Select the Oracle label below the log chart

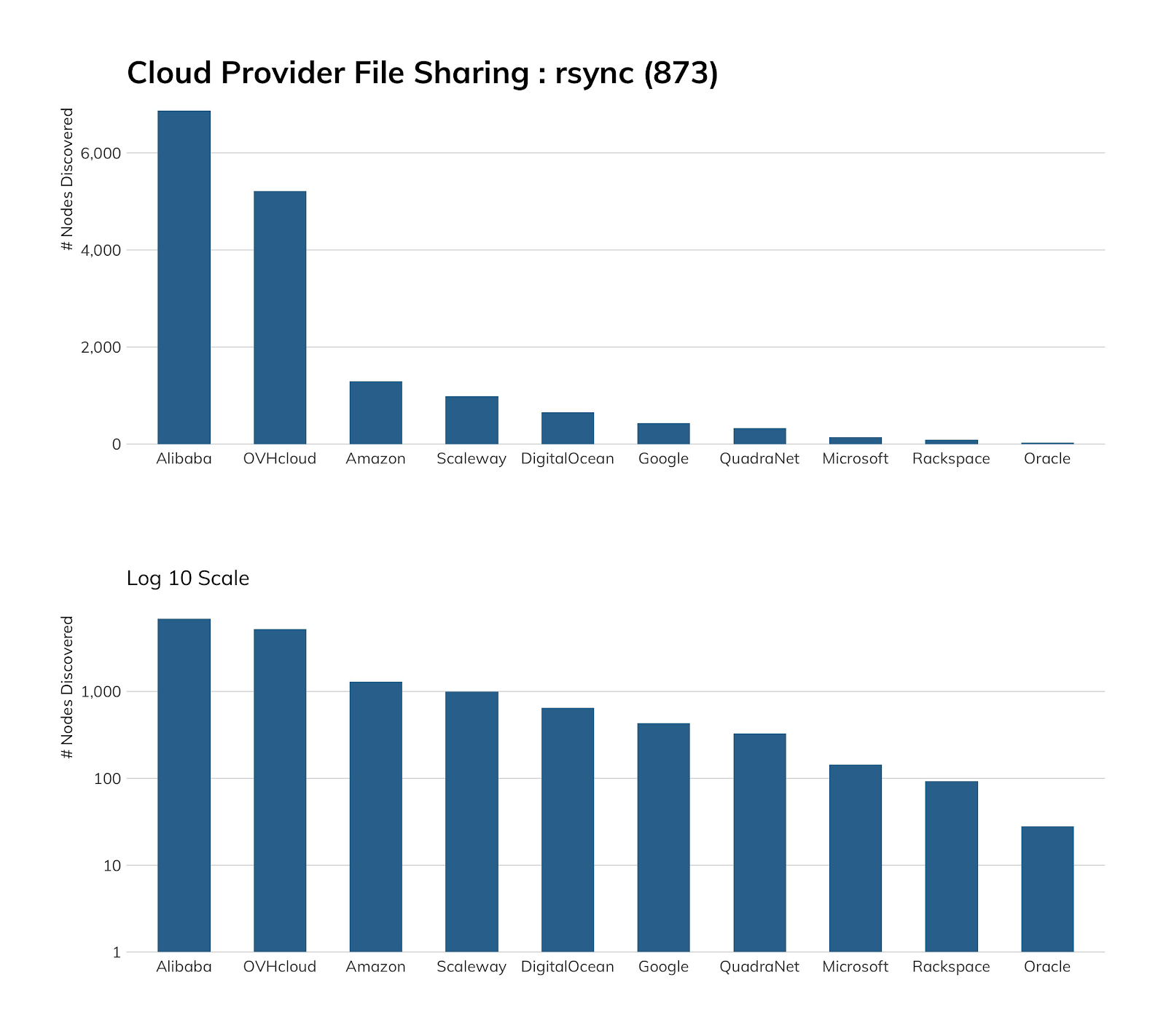(x=1046, y=966)
